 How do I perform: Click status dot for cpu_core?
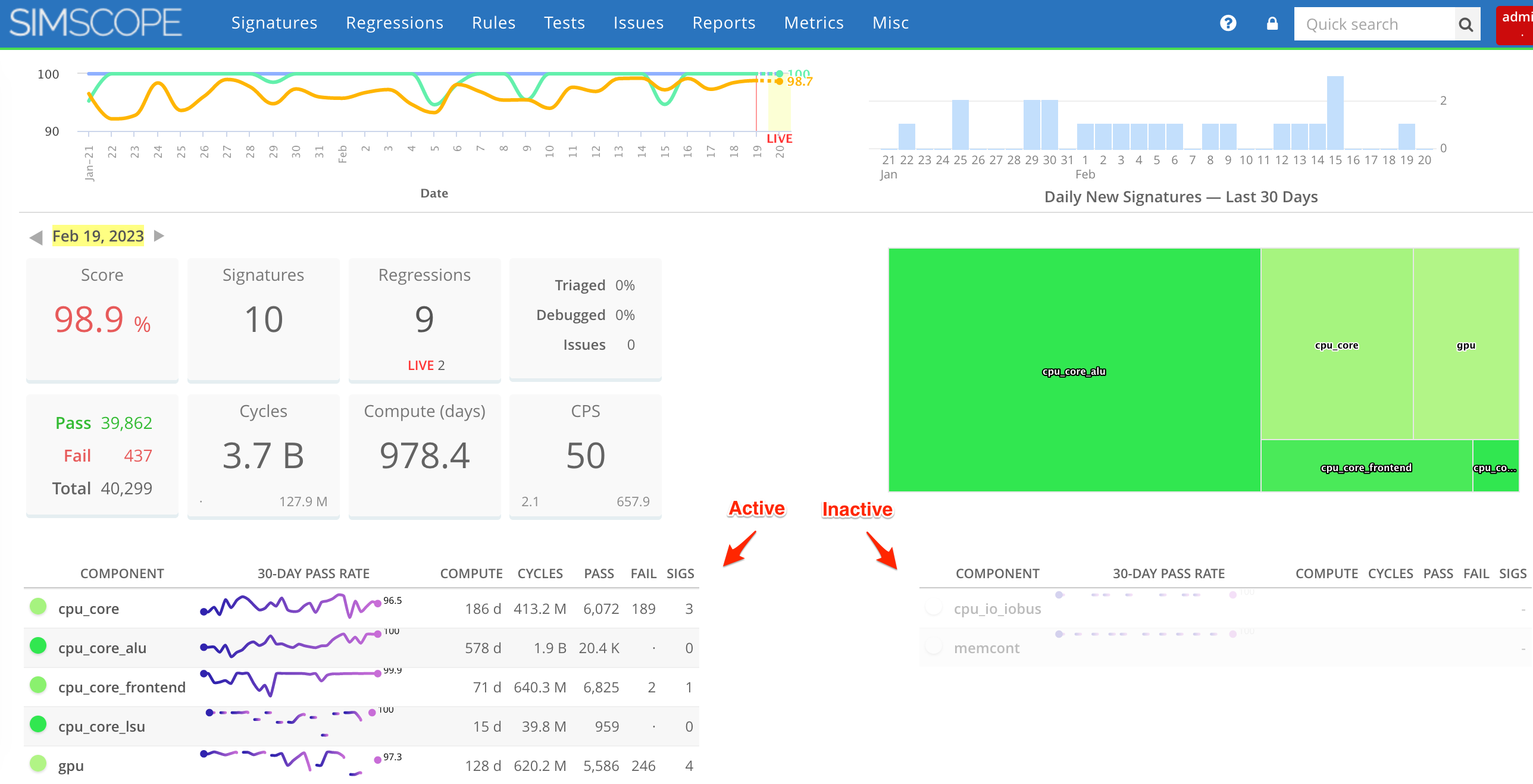[x=38, y=607]
